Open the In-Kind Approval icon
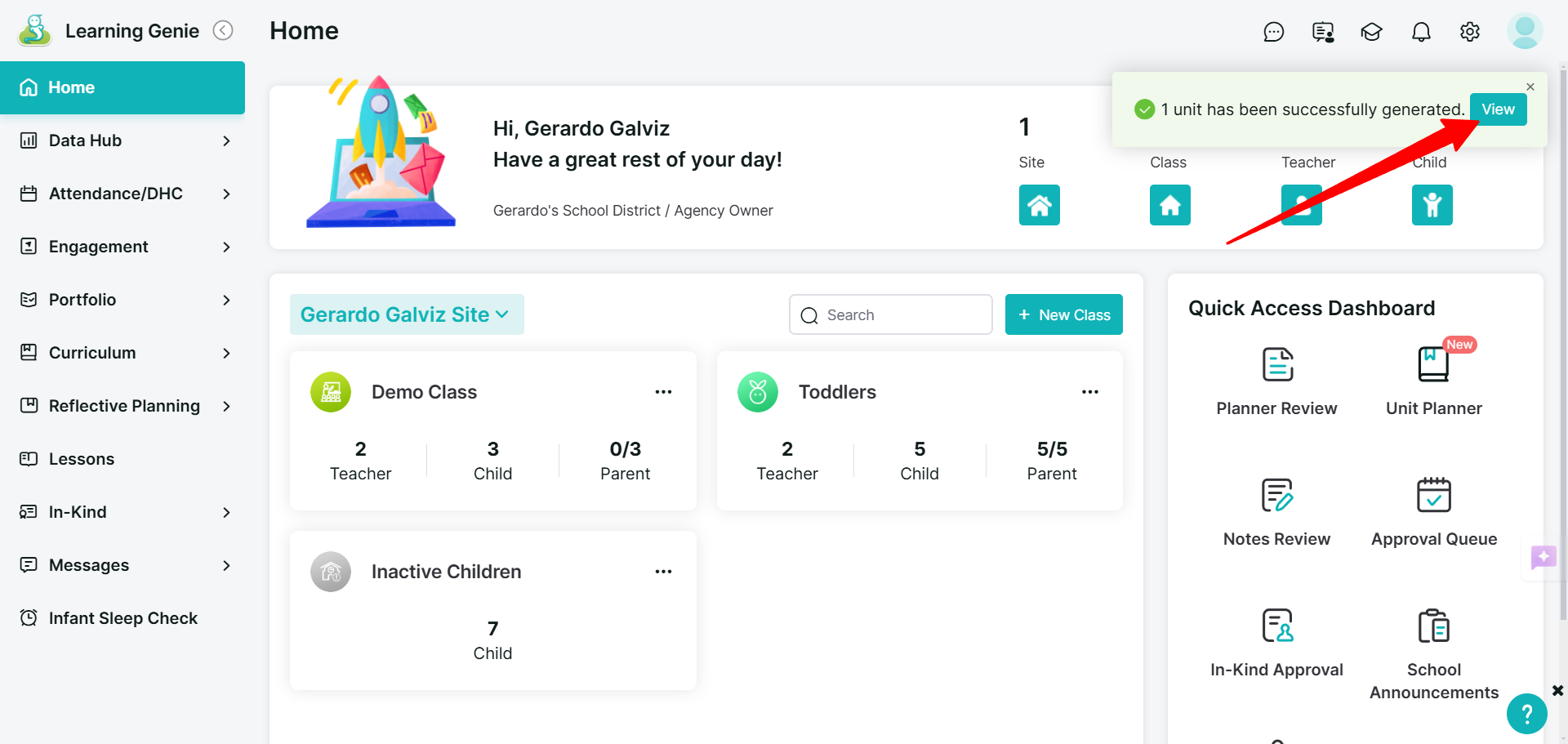Viewport: 1568px width, 744px height. 1277,626
